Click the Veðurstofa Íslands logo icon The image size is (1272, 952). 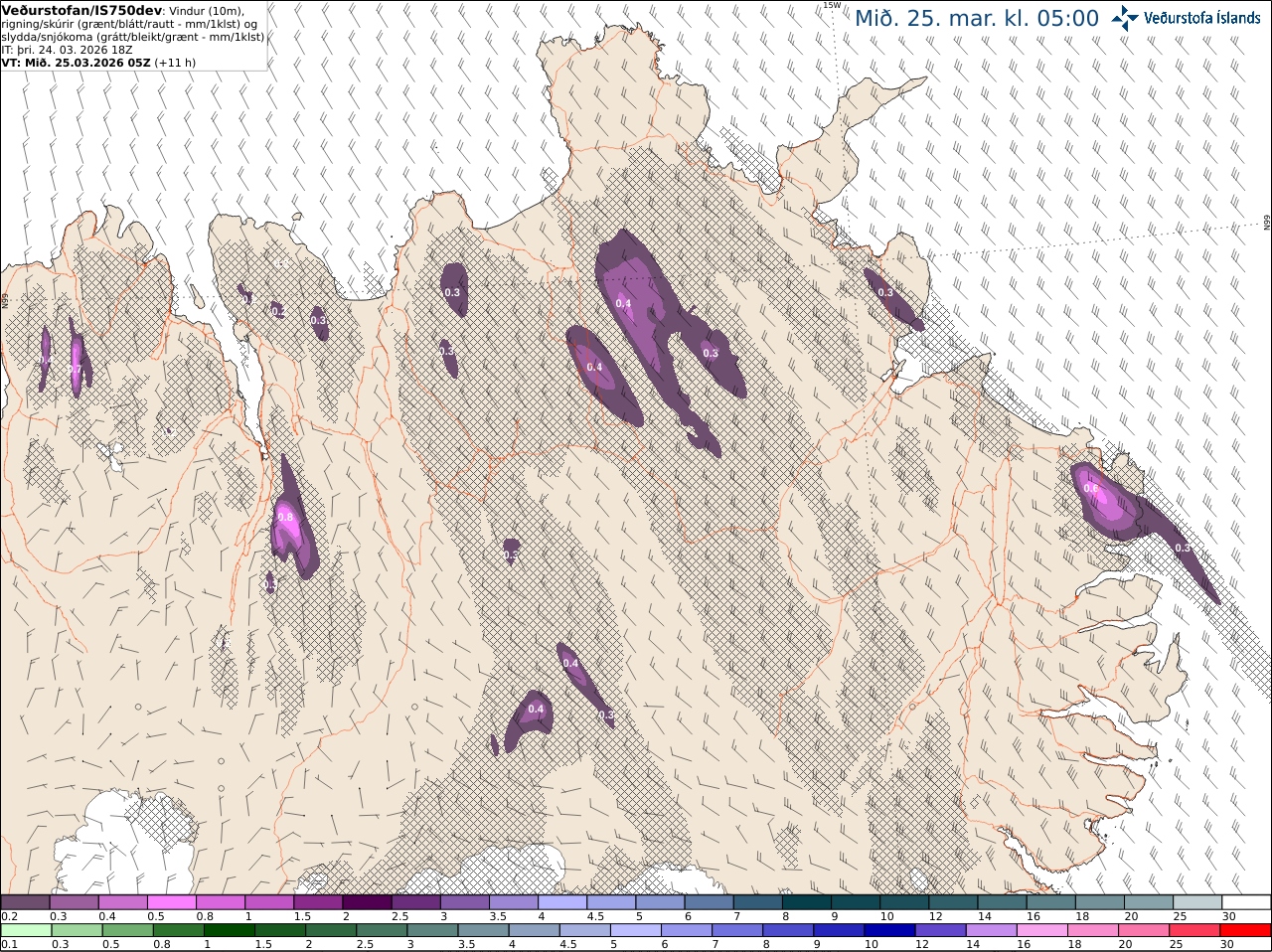(1125, 17)
